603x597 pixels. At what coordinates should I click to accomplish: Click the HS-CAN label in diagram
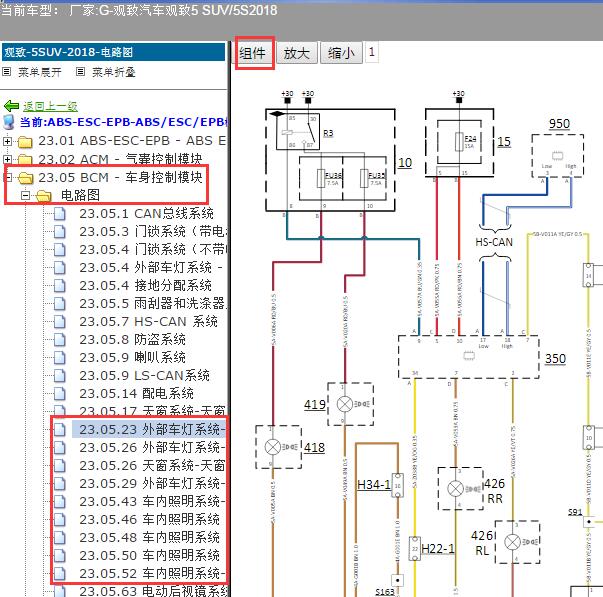(494, 242)
